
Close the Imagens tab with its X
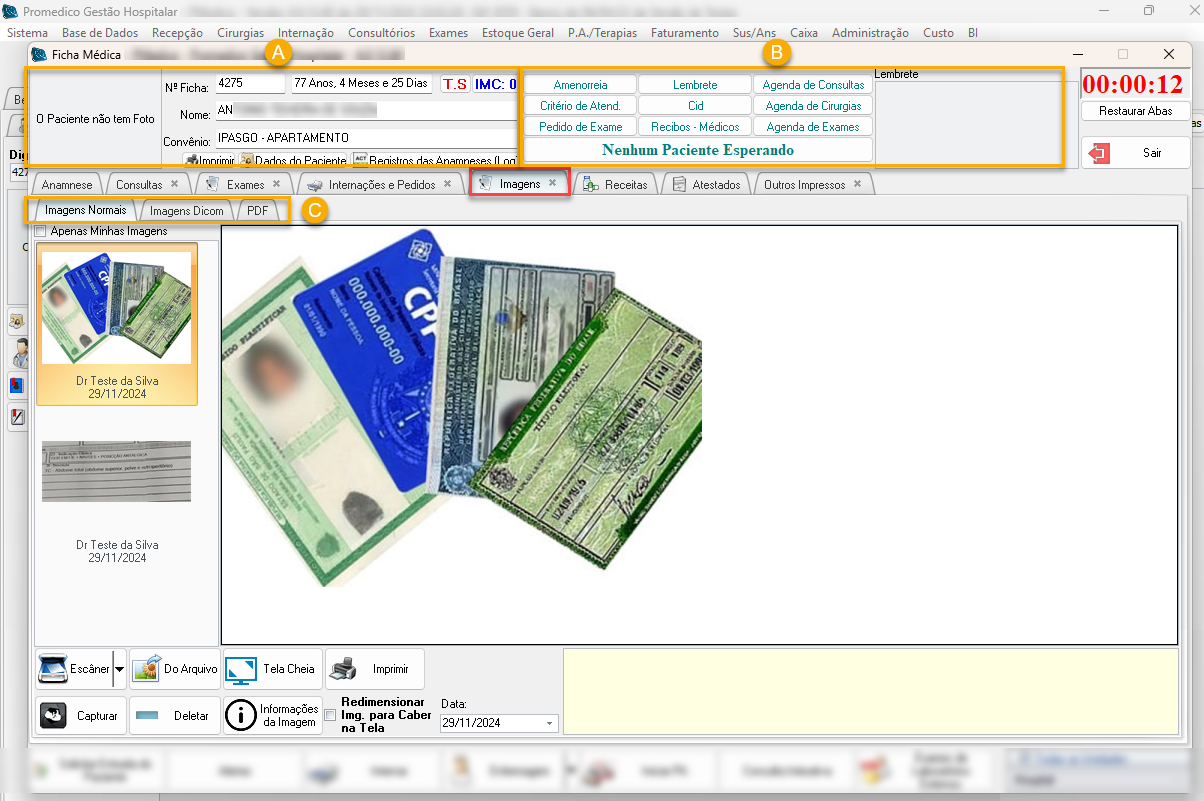(552, 183)
